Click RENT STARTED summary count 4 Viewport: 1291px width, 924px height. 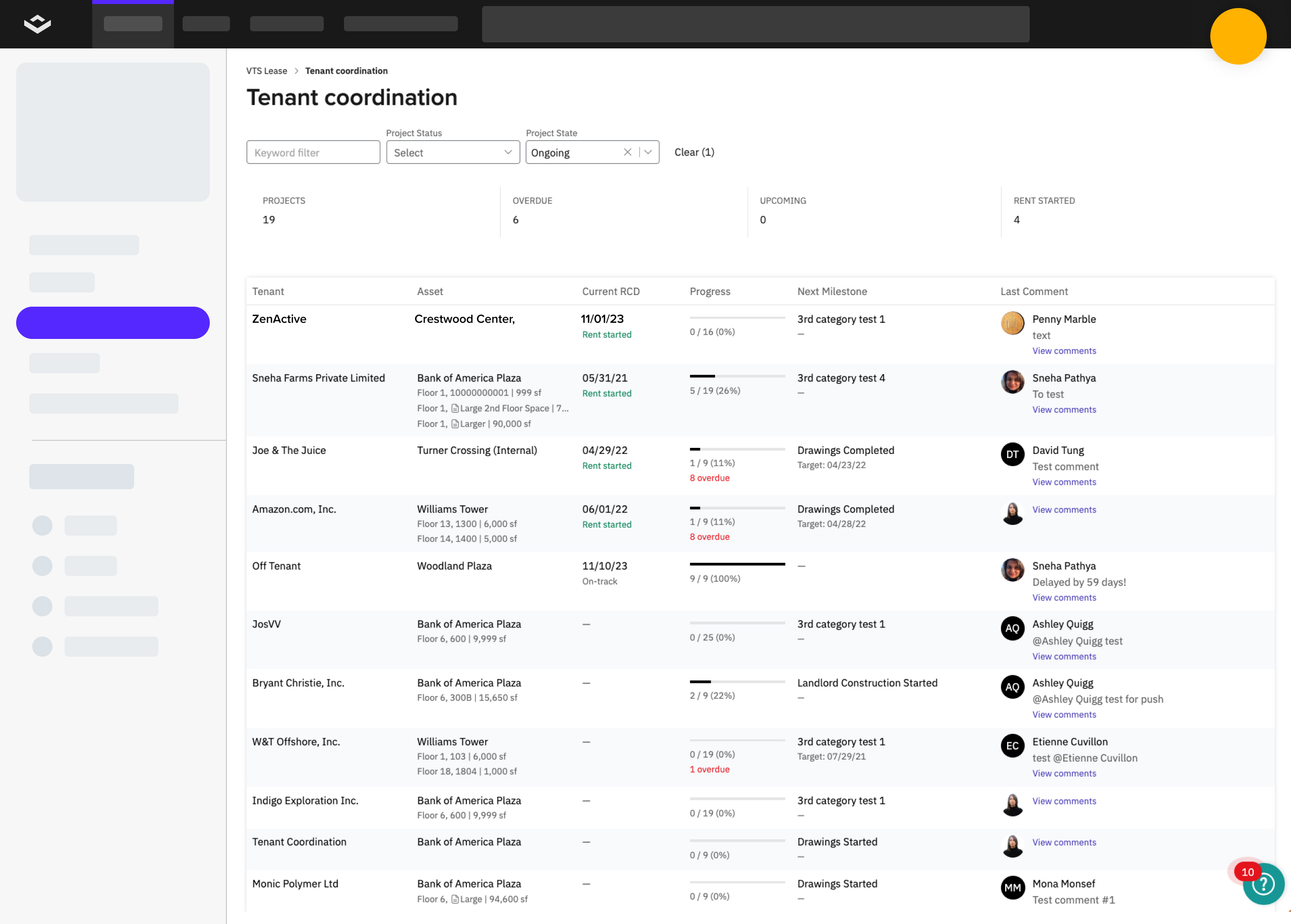(x=1016, y=219)
